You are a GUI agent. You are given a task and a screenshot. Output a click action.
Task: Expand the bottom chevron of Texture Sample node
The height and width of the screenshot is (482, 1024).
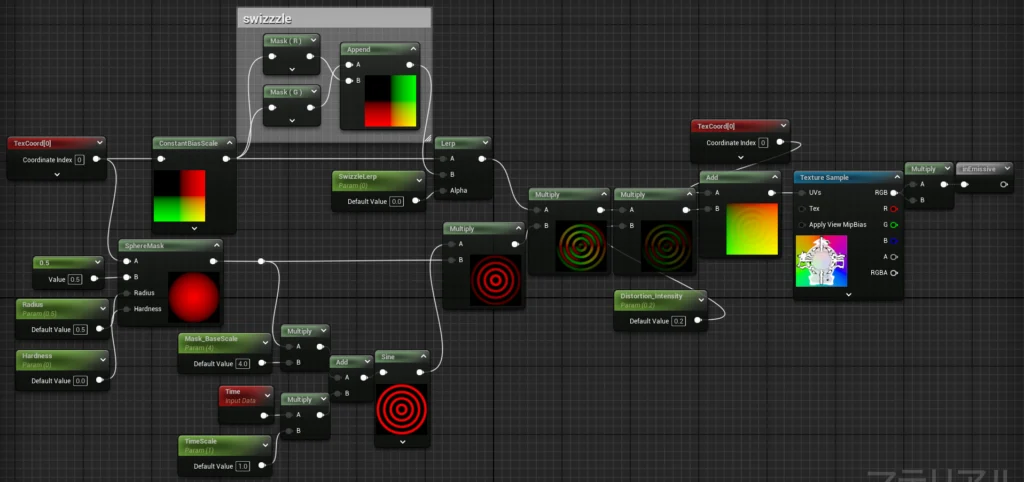point(848,294)
